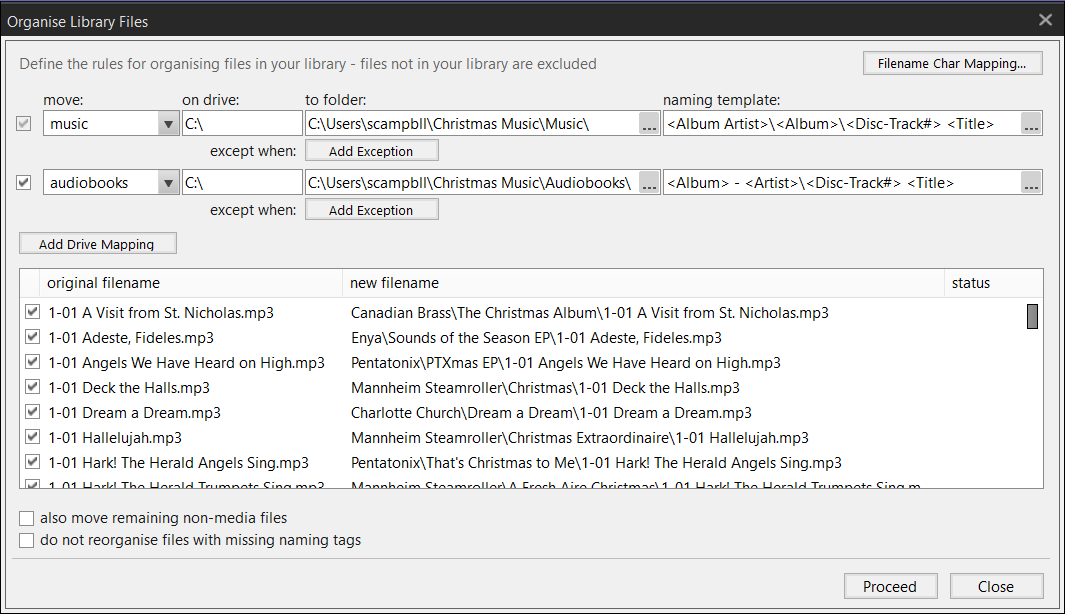
Task: Add Exception for the audiobooks rule
Action: point(371,211)
